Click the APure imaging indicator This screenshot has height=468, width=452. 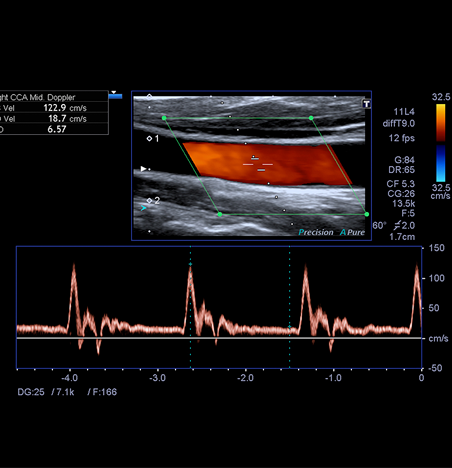pos(352,232)
